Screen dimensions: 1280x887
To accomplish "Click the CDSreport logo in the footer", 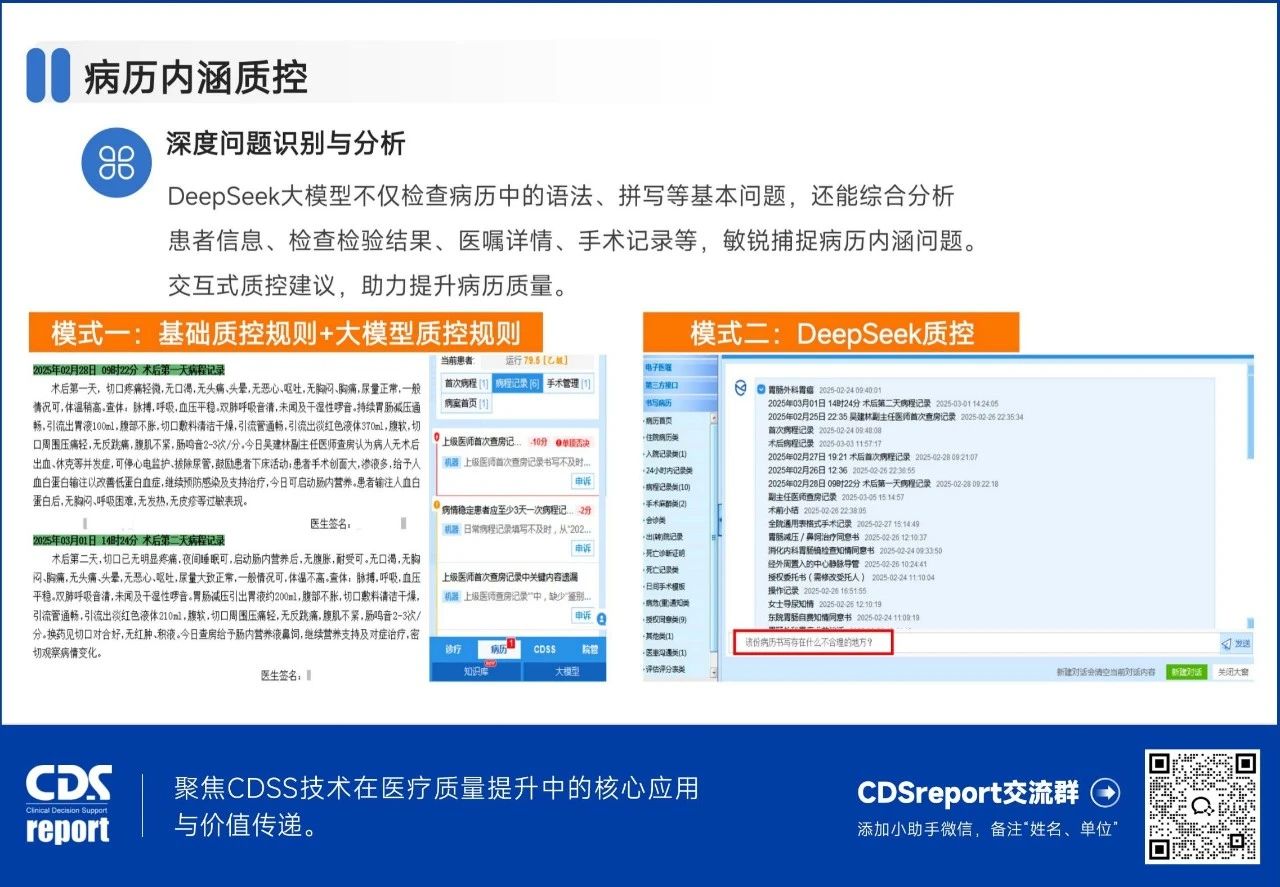I will [66, 800].
